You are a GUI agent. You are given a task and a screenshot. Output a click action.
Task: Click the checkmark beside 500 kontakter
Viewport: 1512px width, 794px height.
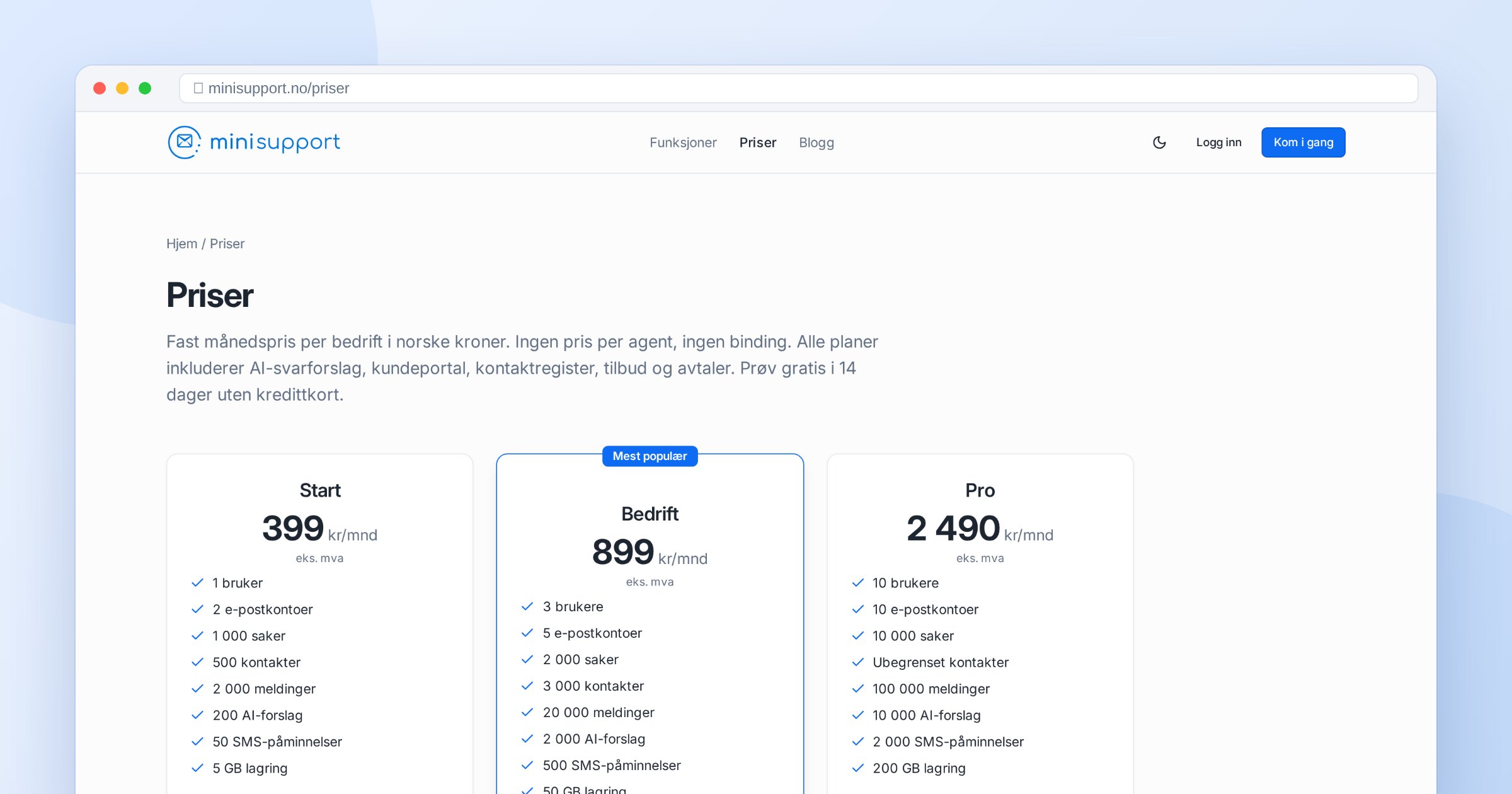click(x=197, y=662)
